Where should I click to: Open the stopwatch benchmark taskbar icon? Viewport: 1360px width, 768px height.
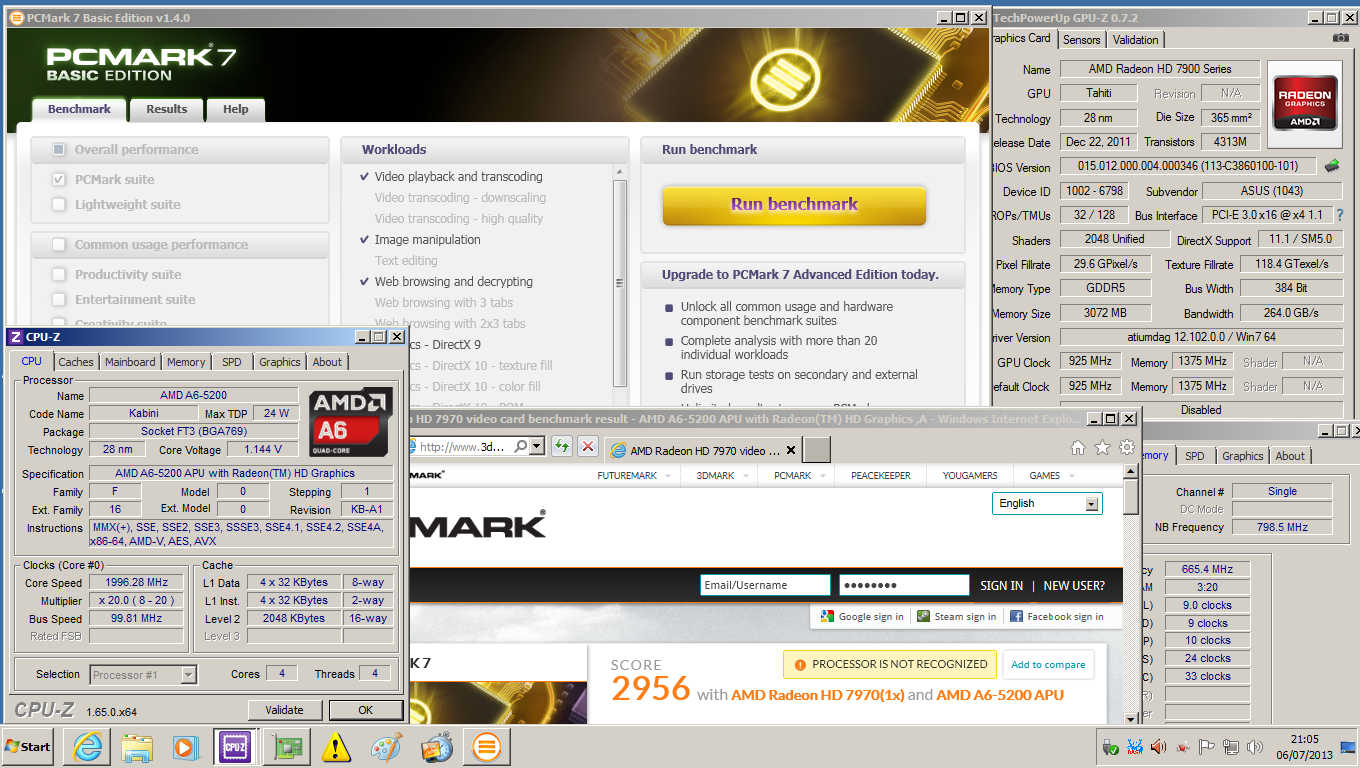click(437, 747)
